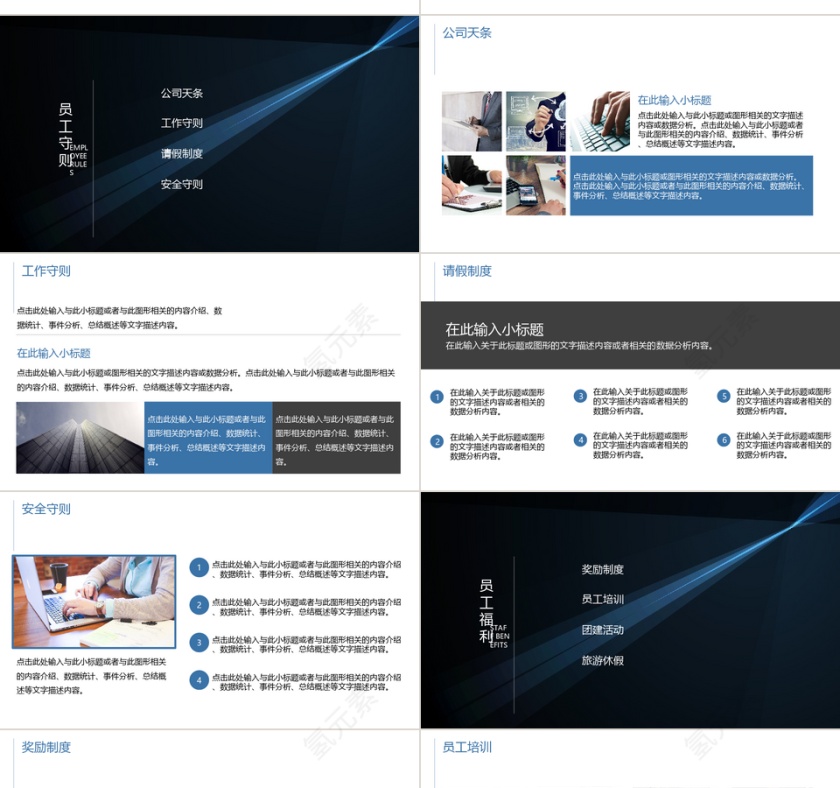The height and width of the screenshot is (788, 840).
Task: Click circle 1 on the 安全守则 slide
Action: 200,568
